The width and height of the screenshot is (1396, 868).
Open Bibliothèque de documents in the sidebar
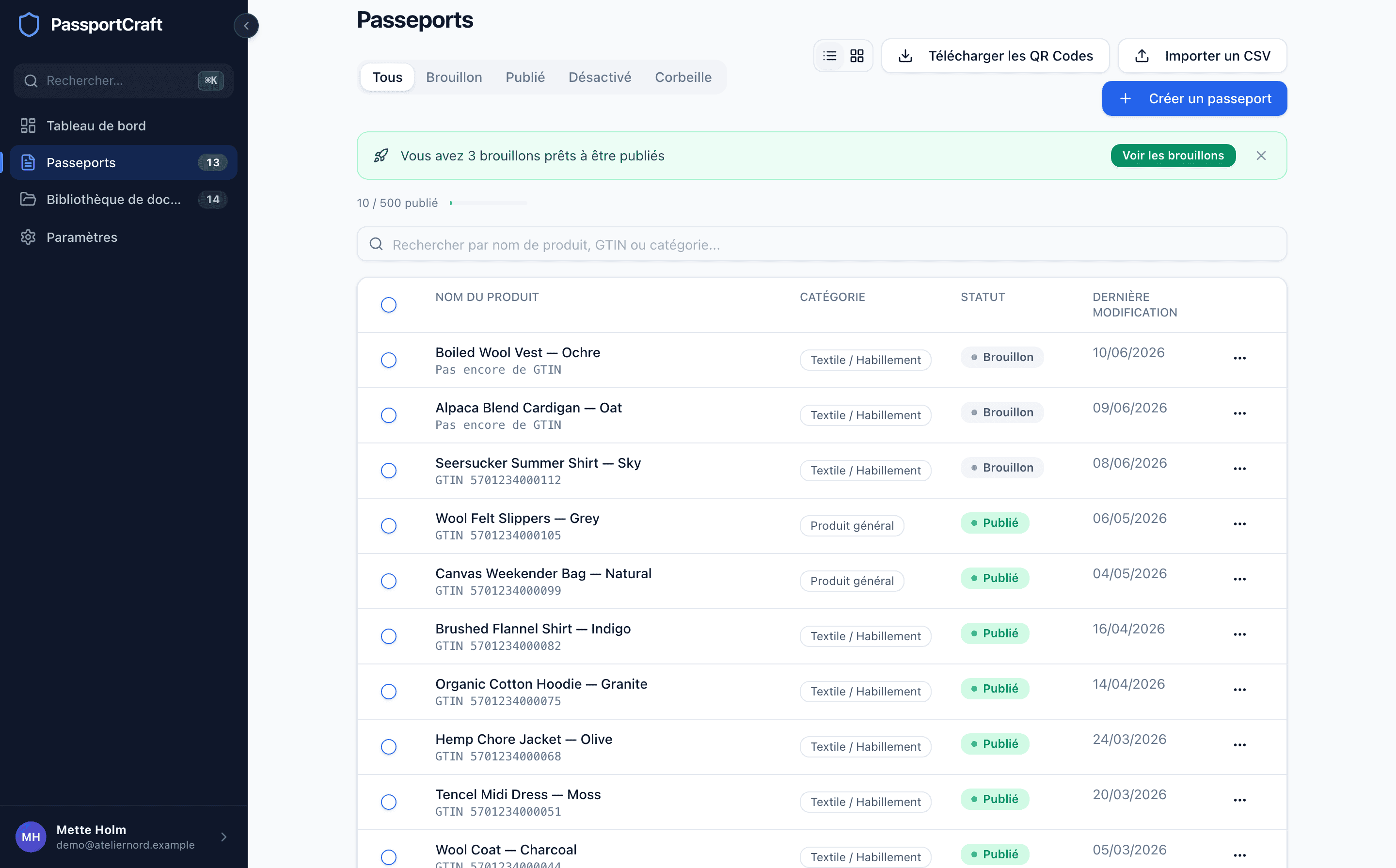[x=124, y=199]
